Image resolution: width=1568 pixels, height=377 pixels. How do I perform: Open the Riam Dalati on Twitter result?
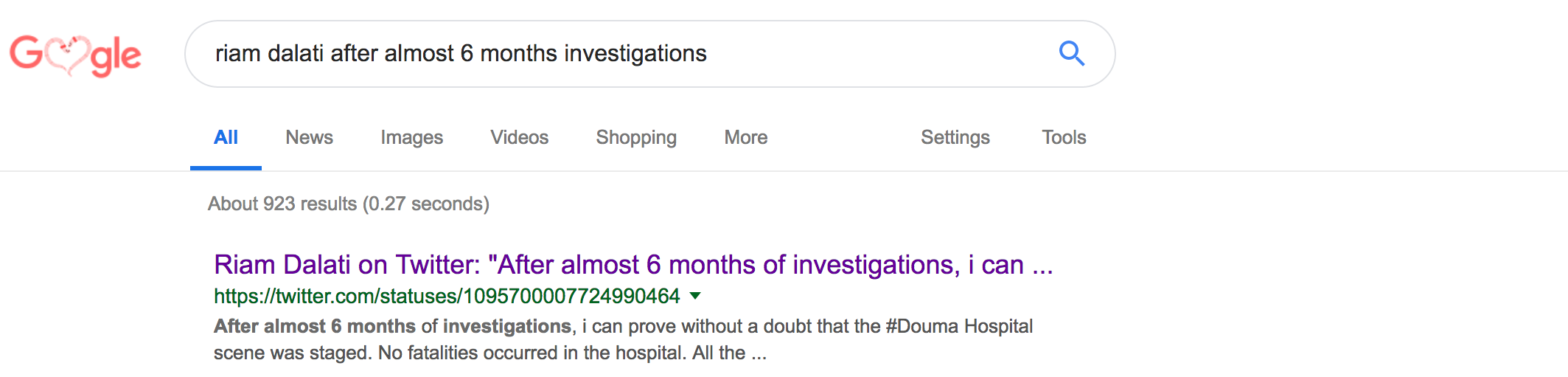pos(633,265)
